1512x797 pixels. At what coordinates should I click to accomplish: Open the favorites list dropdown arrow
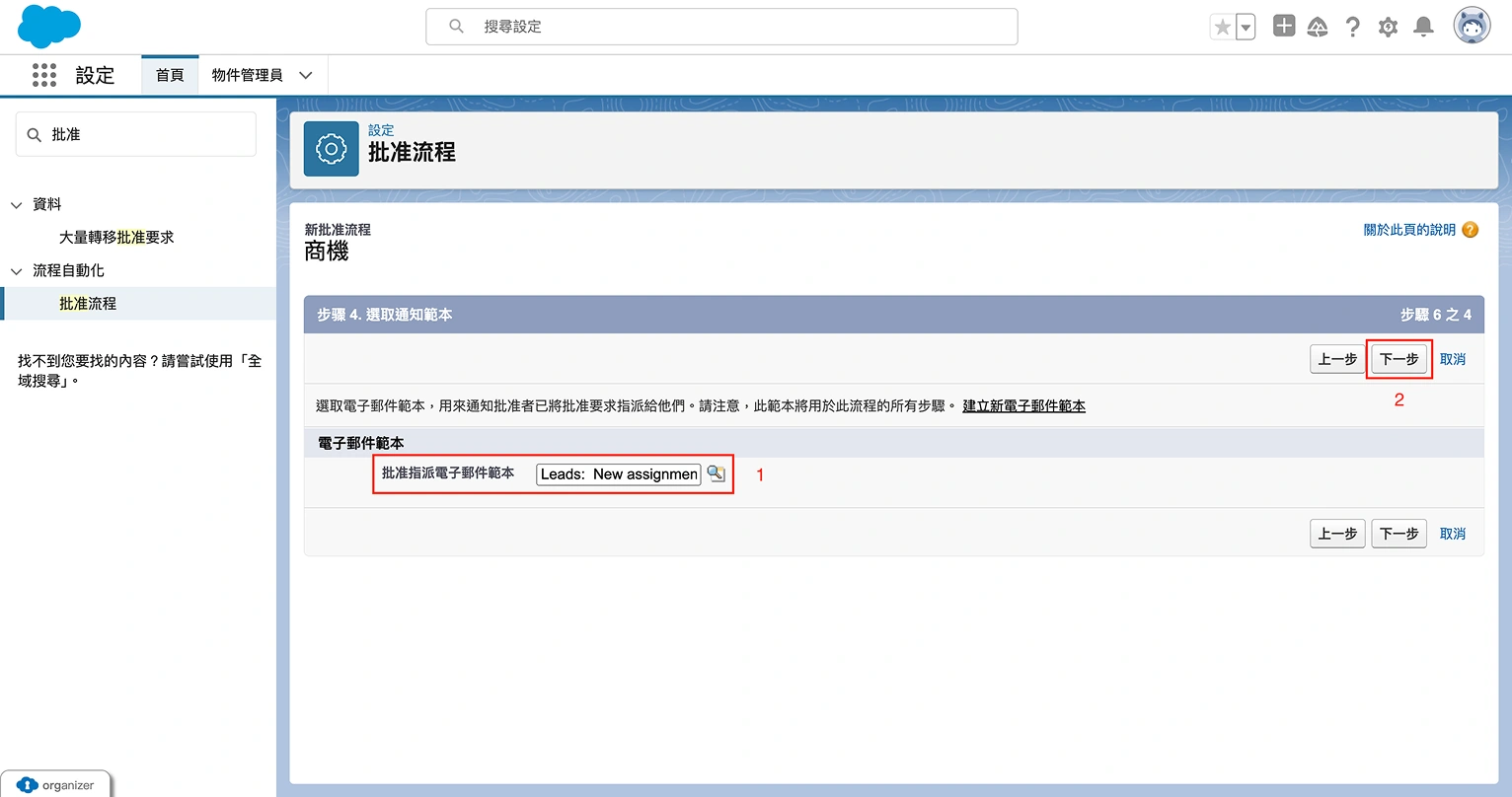[1246, 28]
